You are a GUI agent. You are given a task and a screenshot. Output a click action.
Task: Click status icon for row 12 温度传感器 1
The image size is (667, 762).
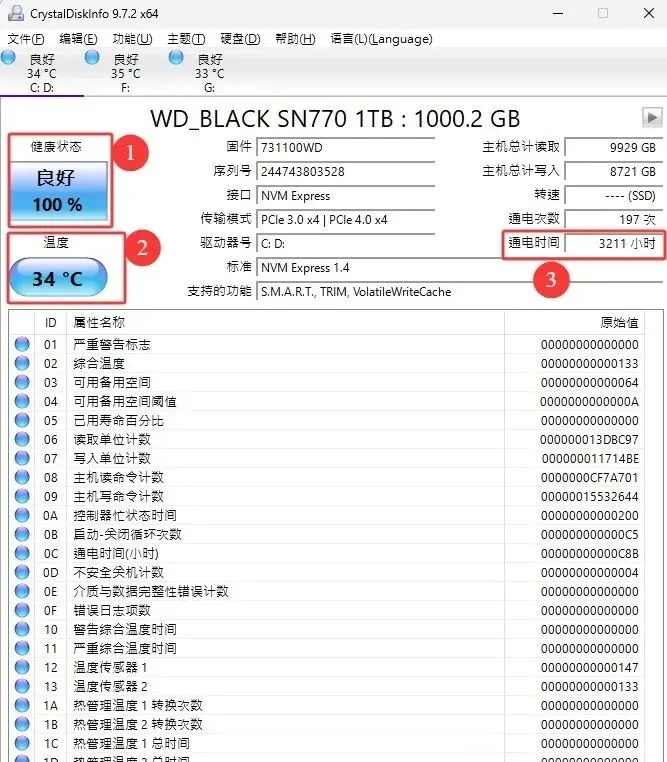click(22, 667)
